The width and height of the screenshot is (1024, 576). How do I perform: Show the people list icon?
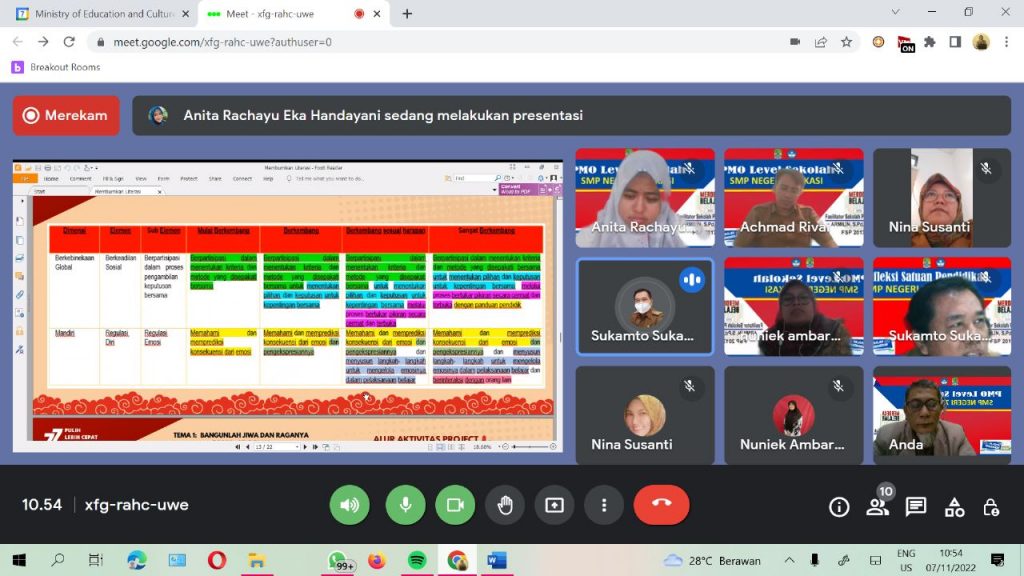click(x=878, y=506)
